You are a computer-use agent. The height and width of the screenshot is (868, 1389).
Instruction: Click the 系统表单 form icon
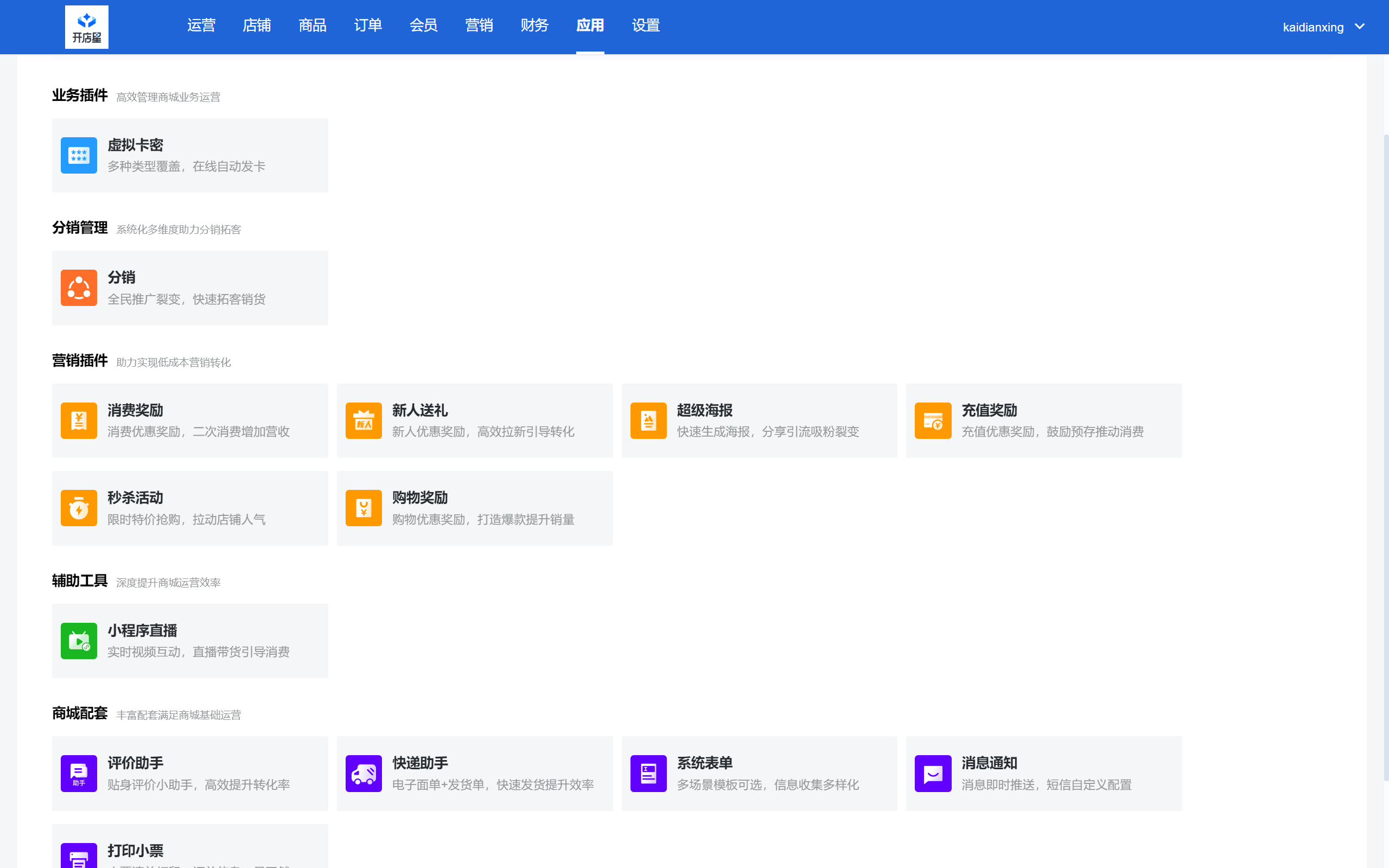(x=648, y=773)
